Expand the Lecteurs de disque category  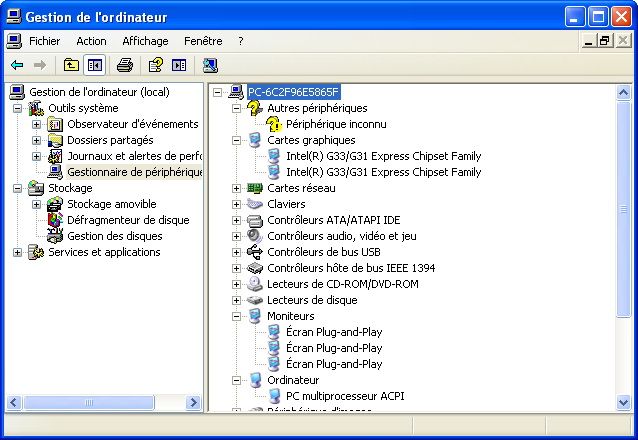pos(236,300)
